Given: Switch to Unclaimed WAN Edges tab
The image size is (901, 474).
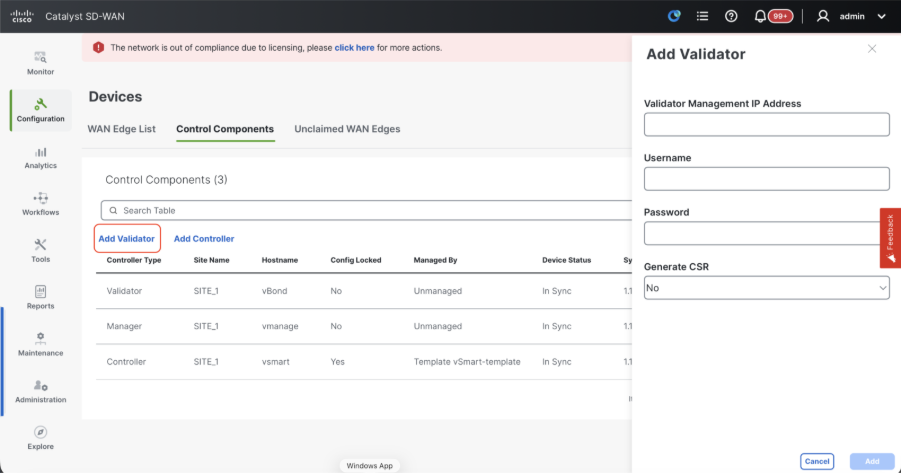Looking at the screenshot, I should [347, 129].
